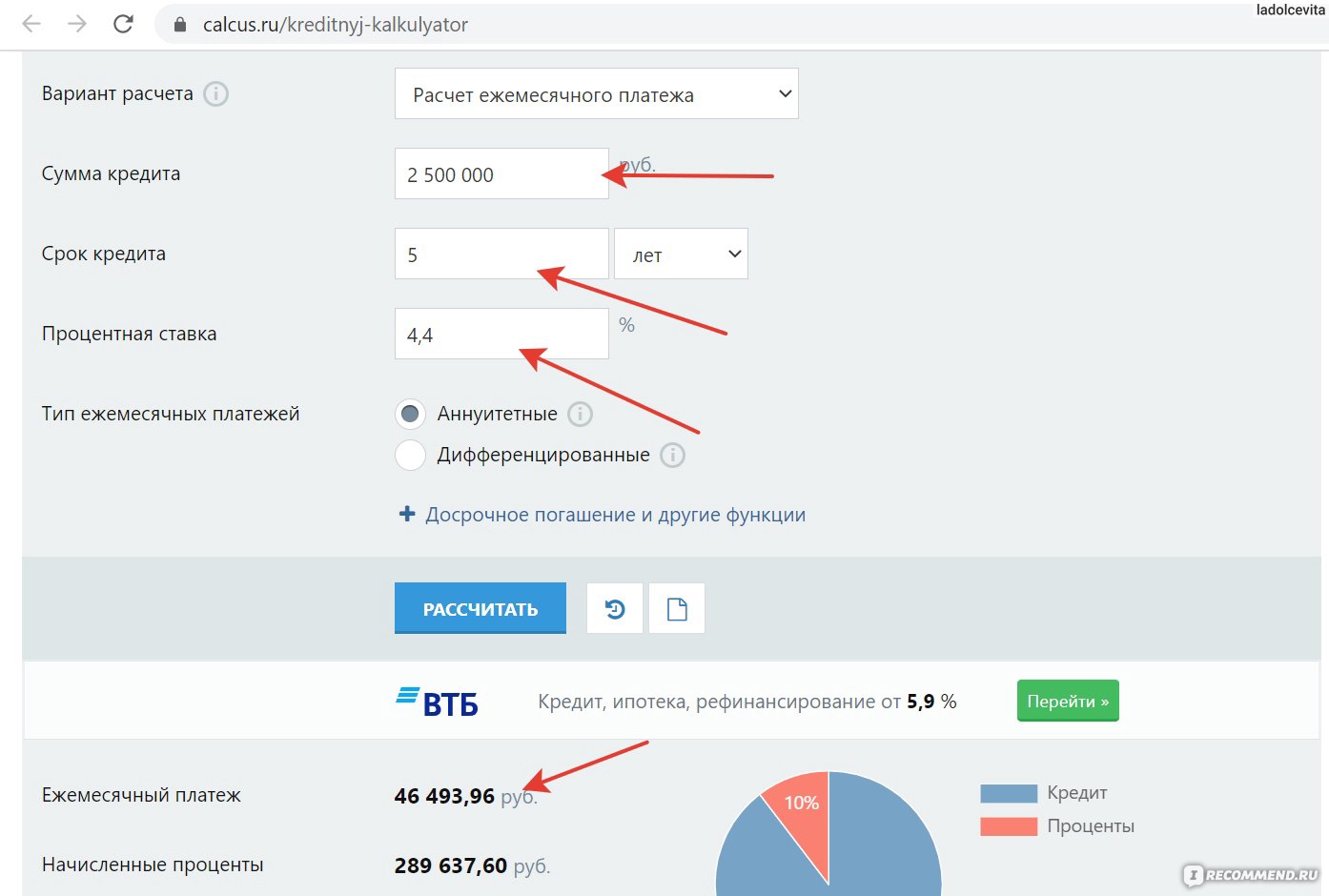The width and height of the screenshot is (1329, 896).
Task: Click the Начисленные проценты value 289 637,60
Action: (x=451, y=865)
